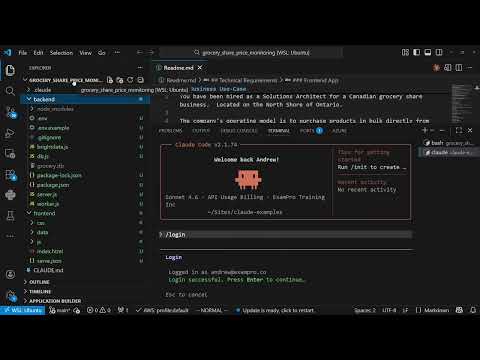
Task: Switch to the Azure panel tab
Action: click(339, 131)
